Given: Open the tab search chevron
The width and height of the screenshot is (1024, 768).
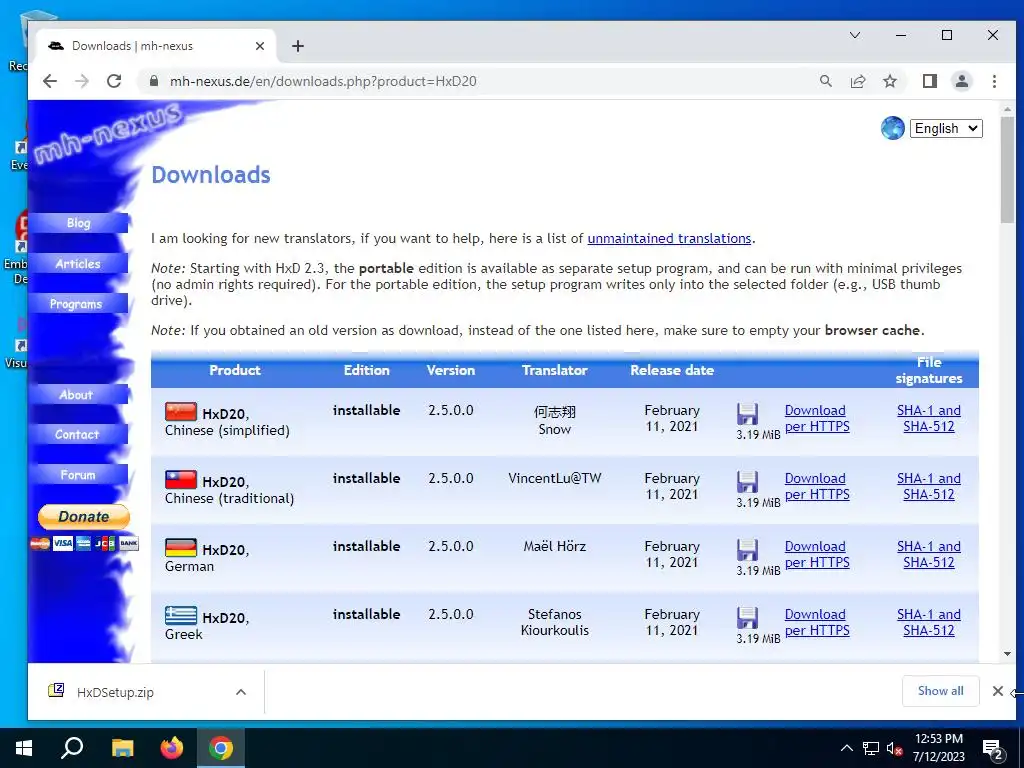Looking at the screenshot, I should [x=854, y=35].
